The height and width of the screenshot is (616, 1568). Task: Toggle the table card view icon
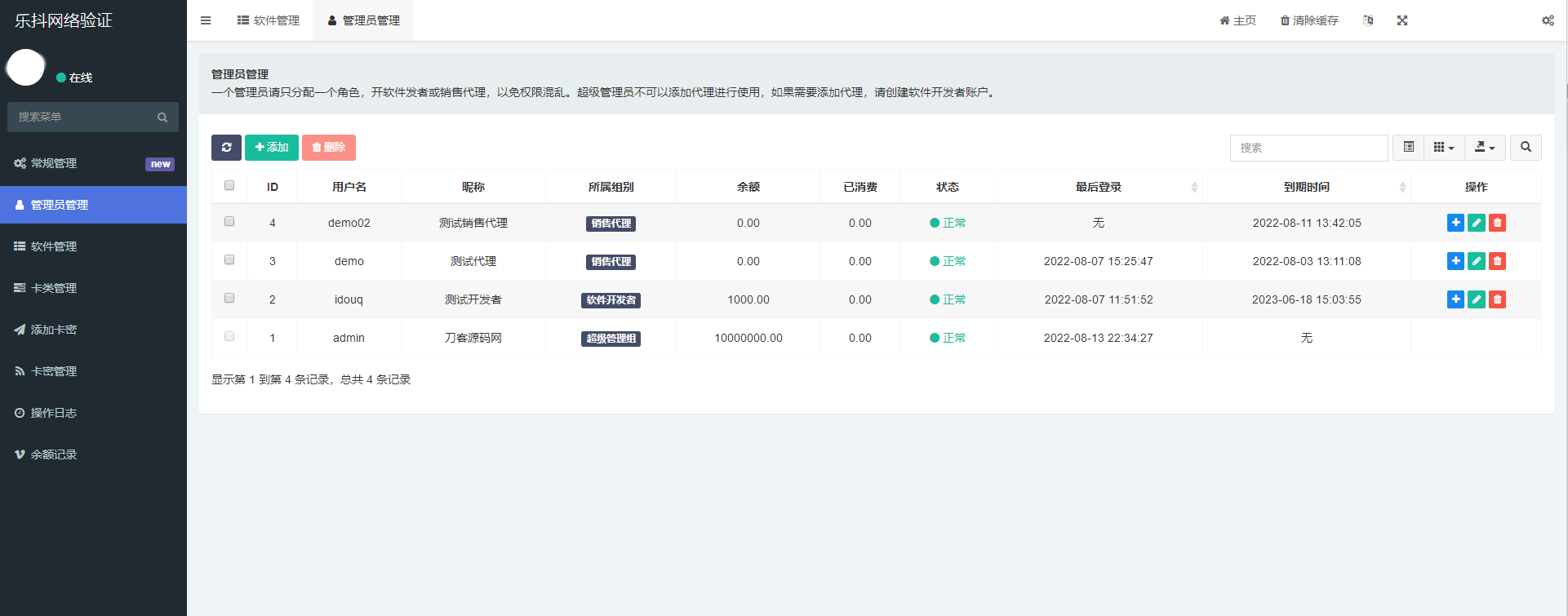pyautogui.click(x=1408, y=148)
